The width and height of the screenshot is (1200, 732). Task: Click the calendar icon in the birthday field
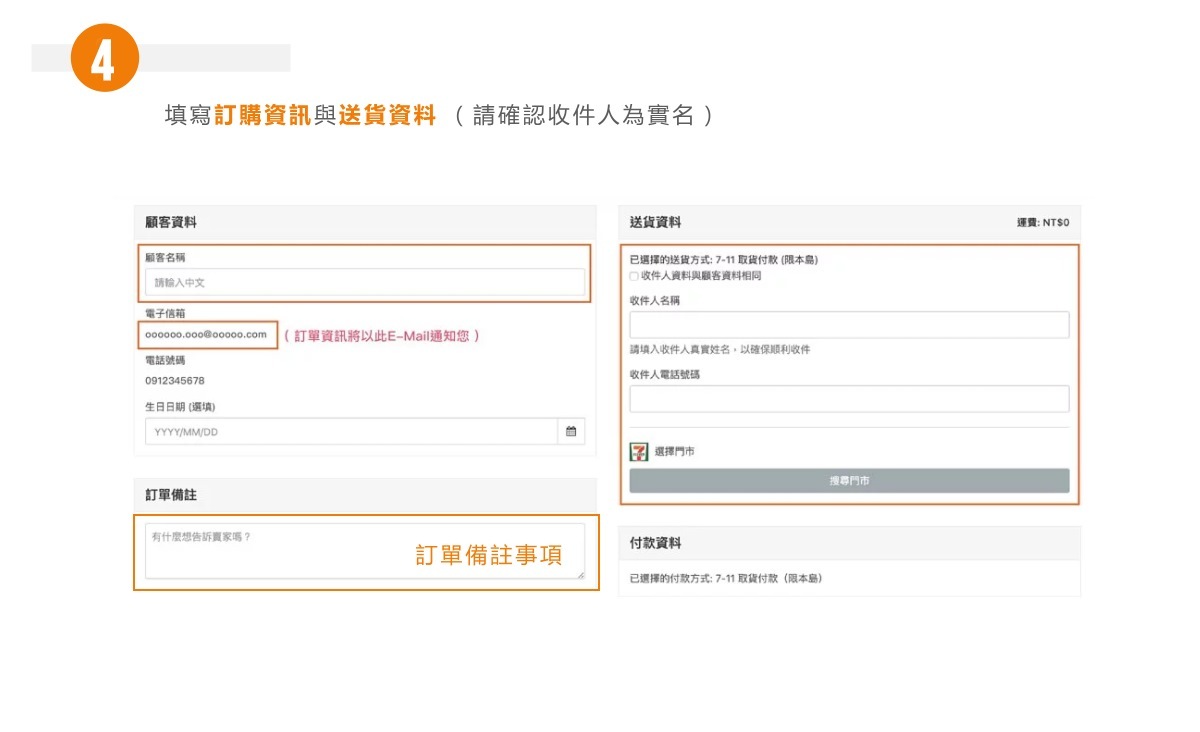pos(571,432)
